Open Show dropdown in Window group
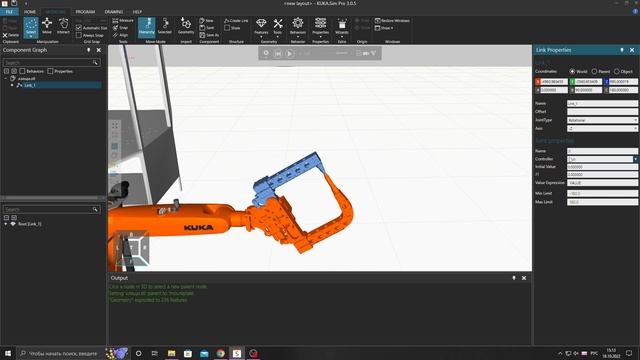640x360 pixels. pyautogui.click(x=384, y=28)
